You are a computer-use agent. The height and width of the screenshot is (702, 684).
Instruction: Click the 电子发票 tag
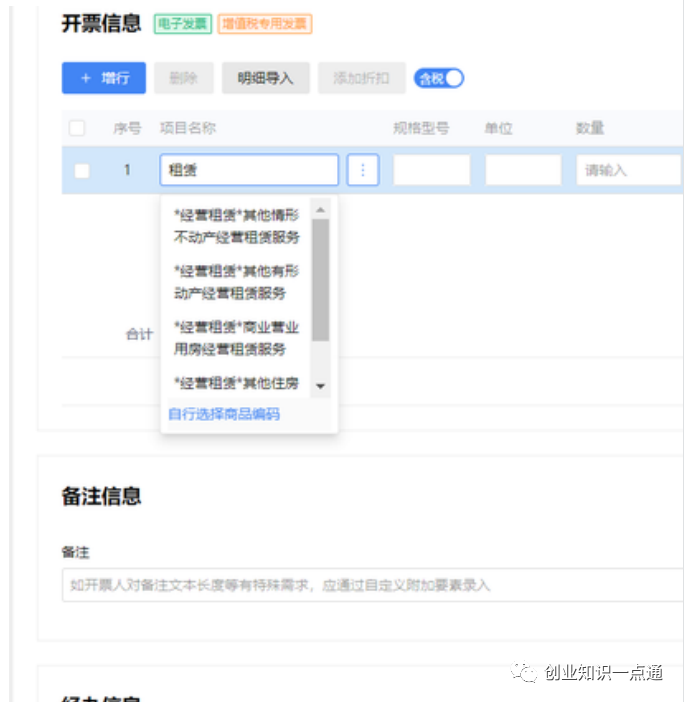183,24
